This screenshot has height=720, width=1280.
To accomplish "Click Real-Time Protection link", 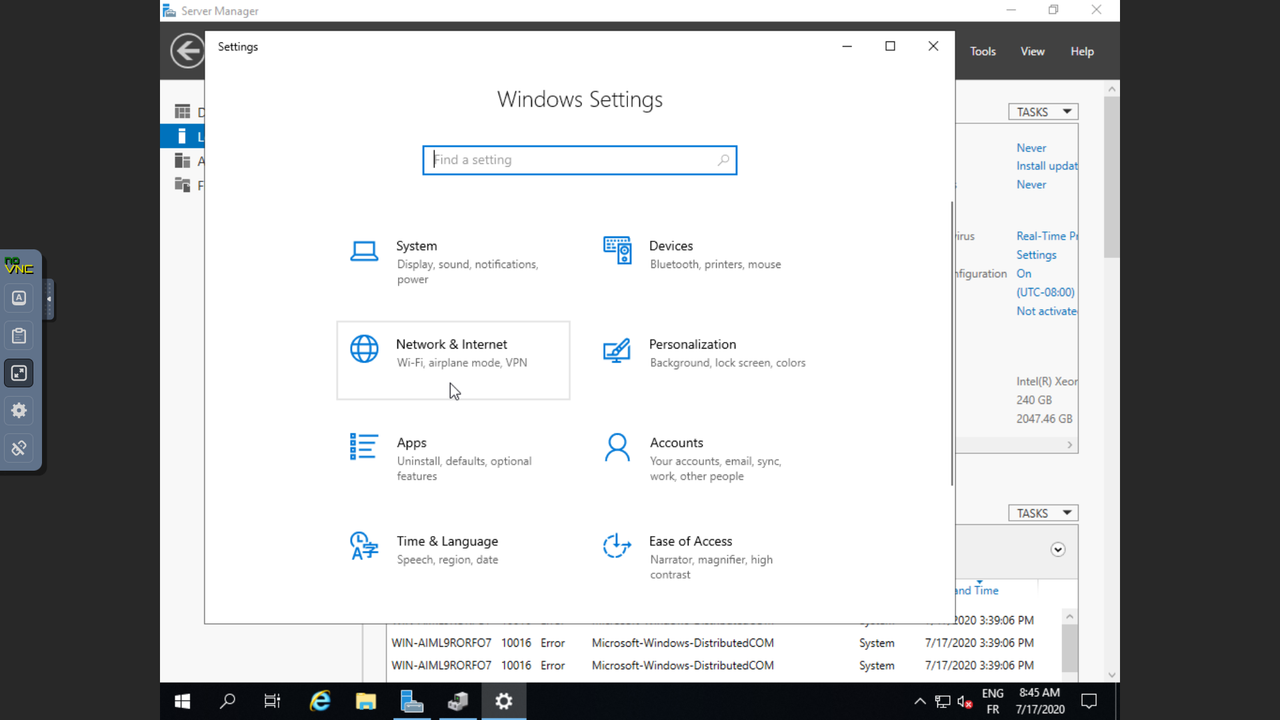I will [1047, 236].
